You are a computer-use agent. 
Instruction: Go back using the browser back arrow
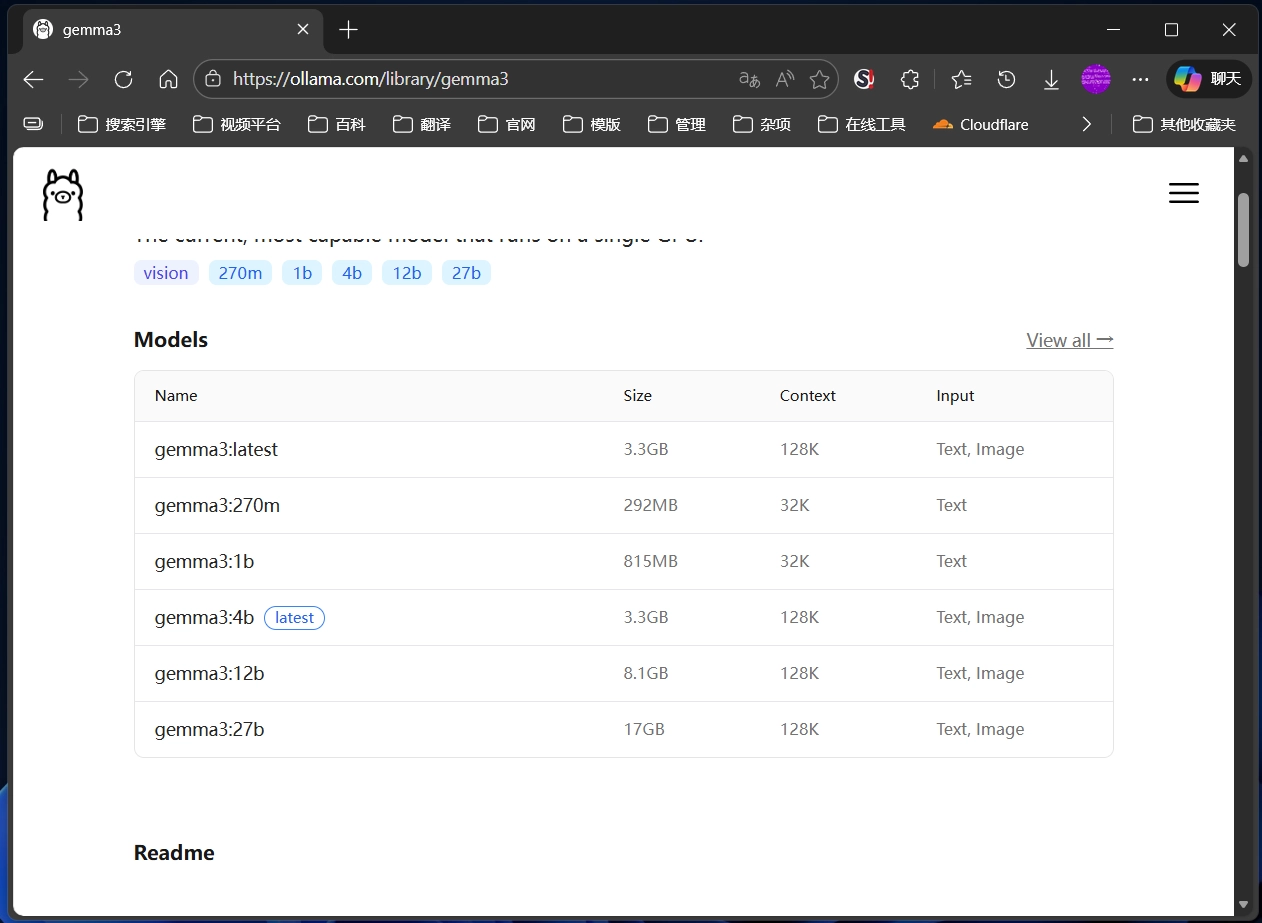click(x=33, y=79)
